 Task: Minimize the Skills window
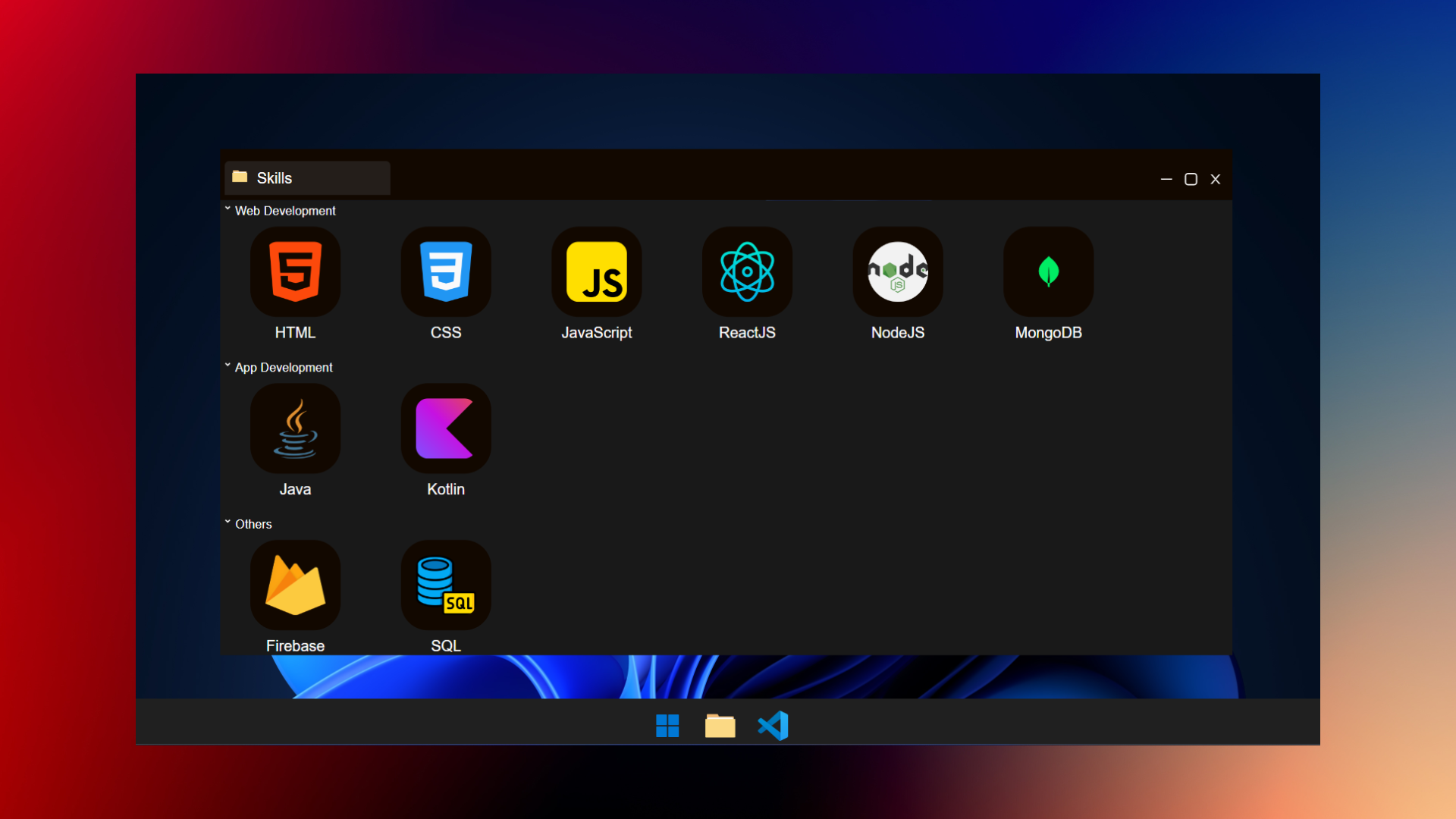click(1166, 179)
